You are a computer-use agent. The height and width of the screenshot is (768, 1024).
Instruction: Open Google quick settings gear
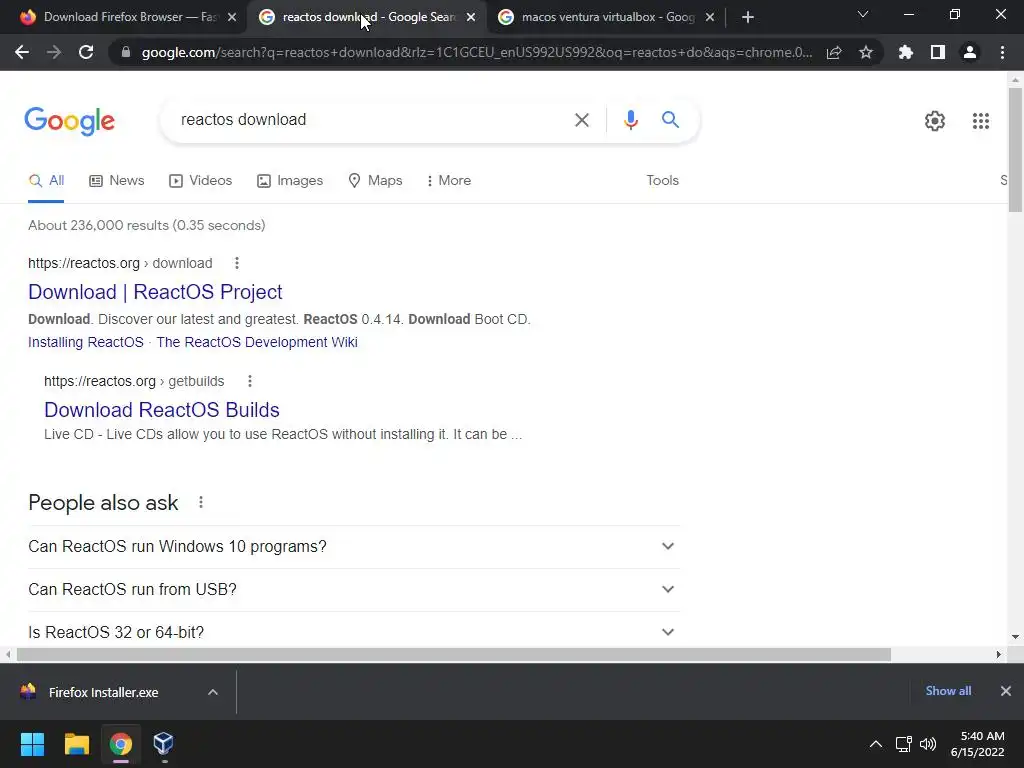(935, 121)
